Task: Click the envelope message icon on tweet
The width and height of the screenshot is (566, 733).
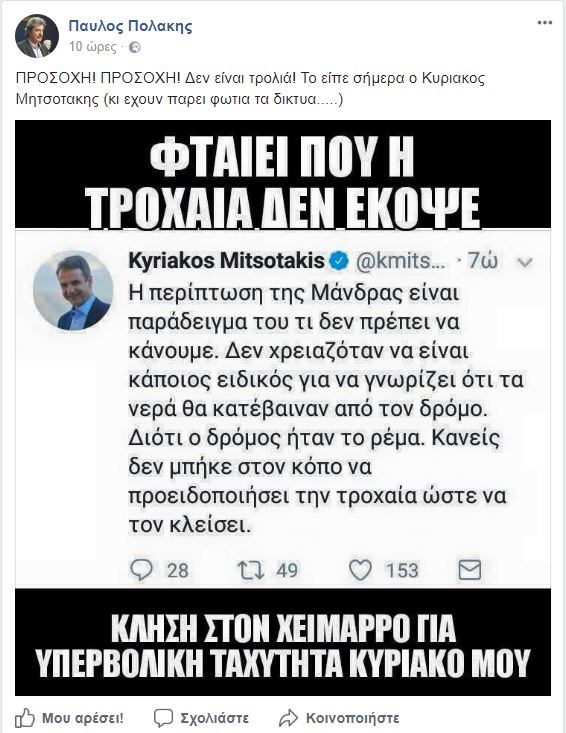Action: pyautogui.click(x=469, y=570)
